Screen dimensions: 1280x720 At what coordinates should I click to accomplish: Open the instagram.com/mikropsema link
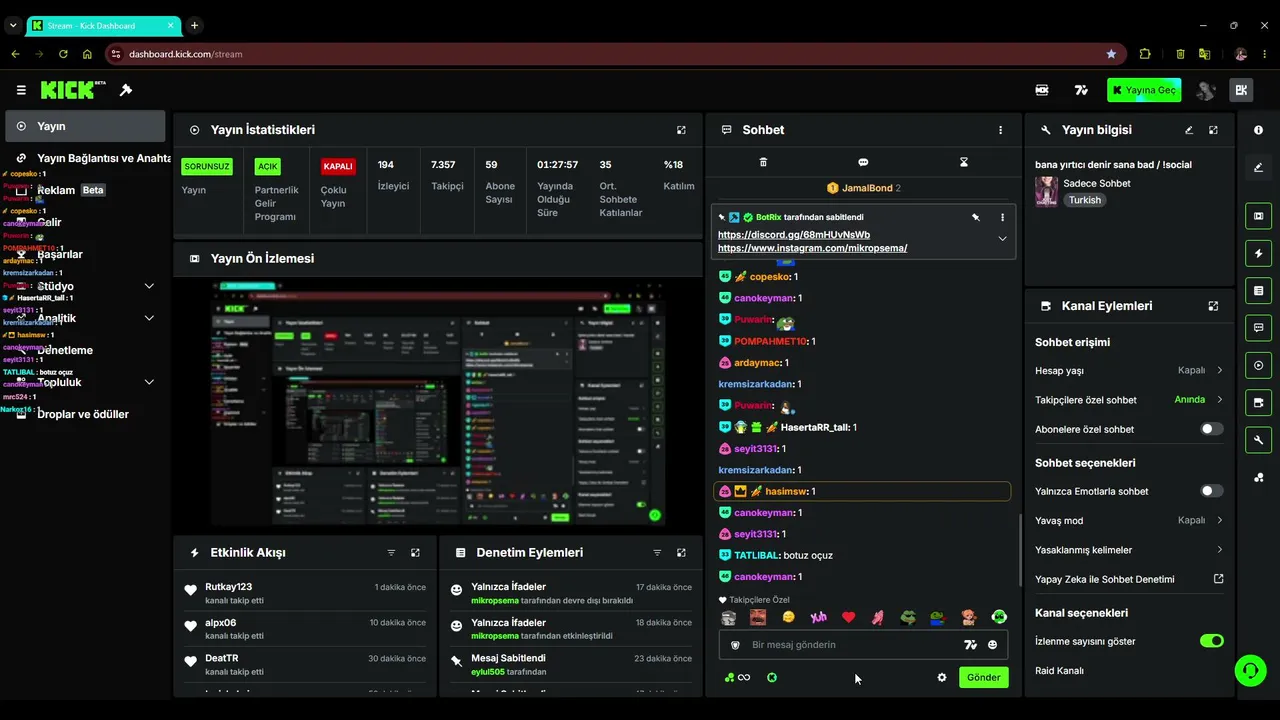tap(812, 248)
